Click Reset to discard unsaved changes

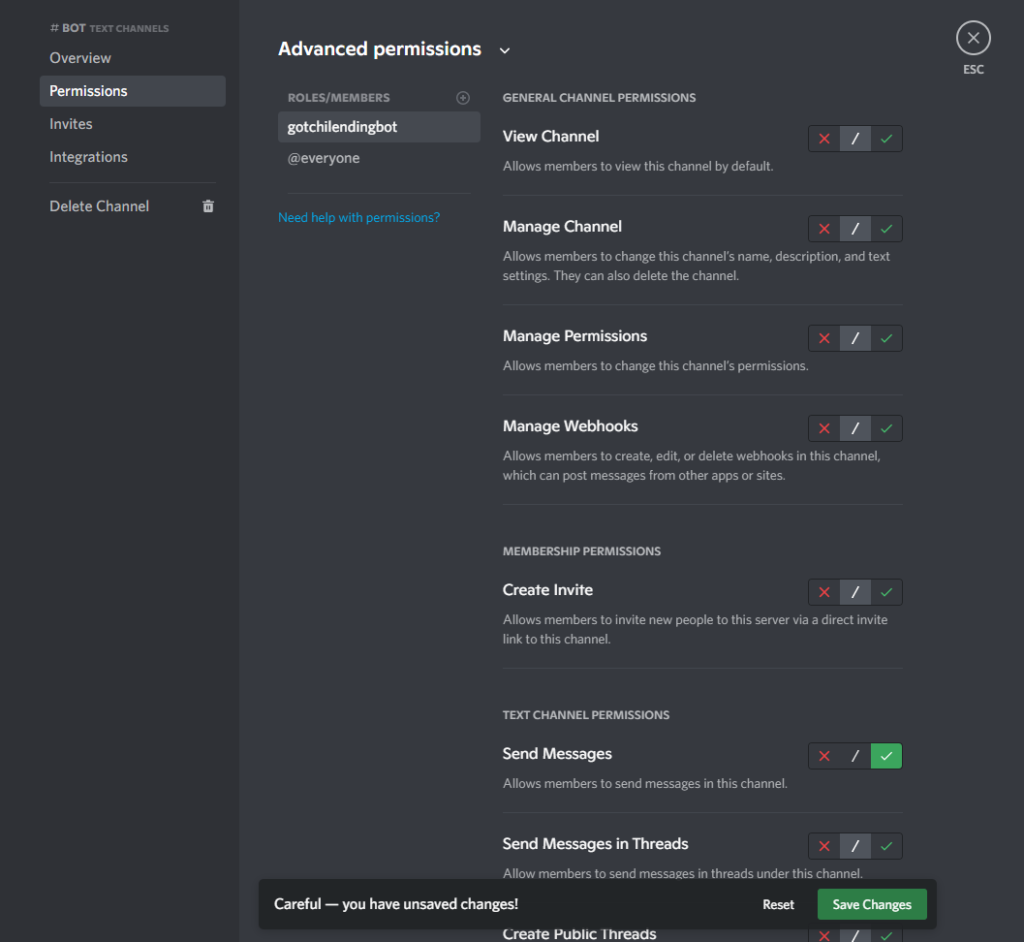(x=778, y=905)
